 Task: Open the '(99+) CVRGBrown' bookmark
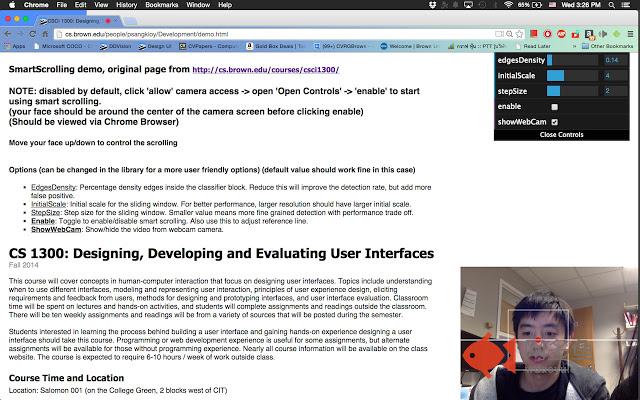tap(340, 46)
